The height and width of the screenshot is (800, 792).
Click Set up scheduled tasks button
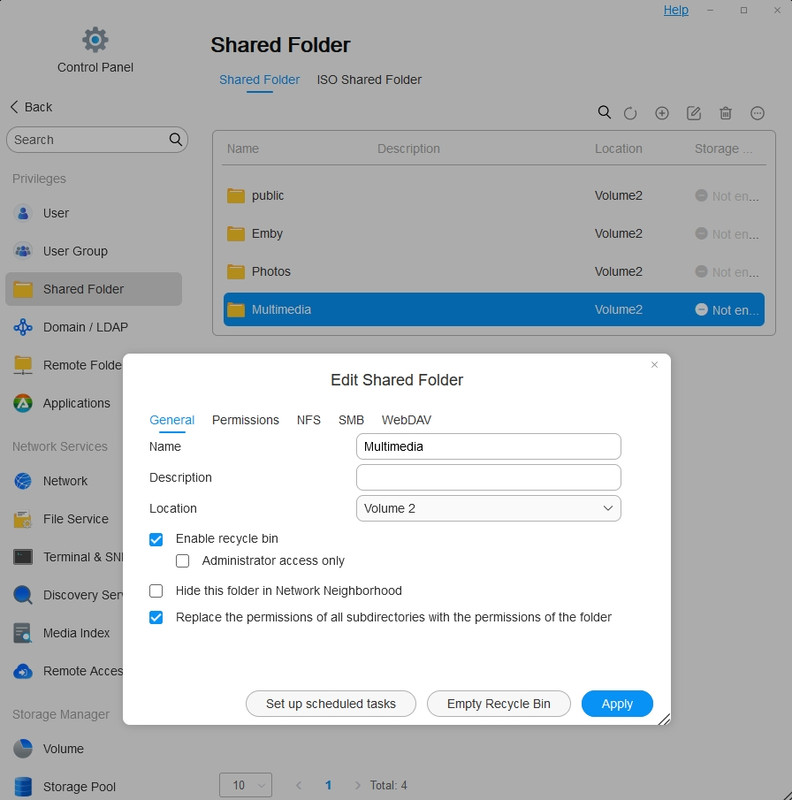click(x=331, y=704)
